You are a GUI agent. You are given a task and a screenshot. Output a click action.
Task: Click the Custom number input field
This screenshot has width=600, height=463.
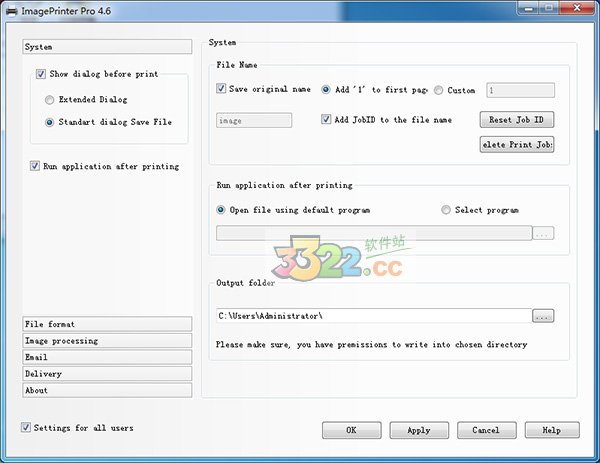520,91
